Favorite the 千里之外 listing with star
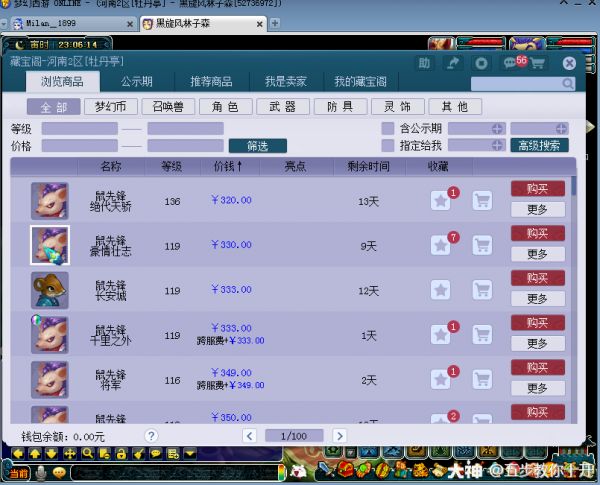Screen dimensions: 600x485 pos(441,335)
